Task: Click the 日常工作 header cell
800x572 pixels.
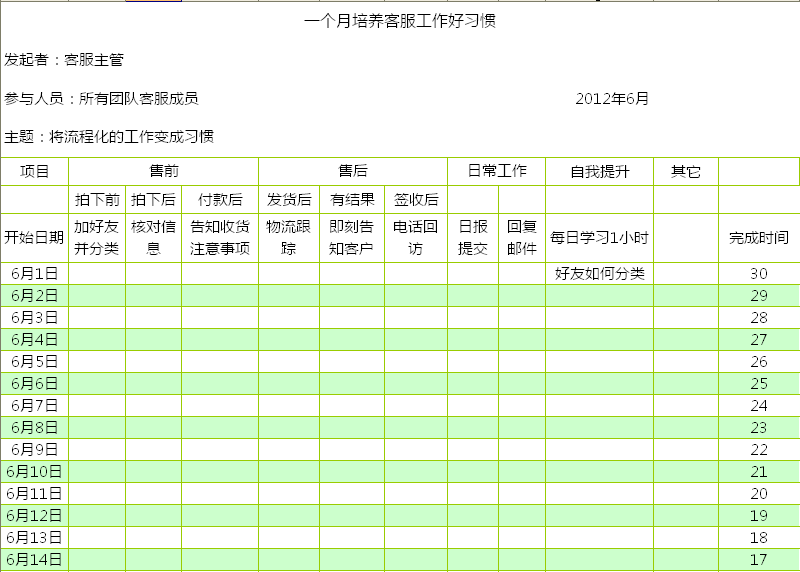Action: pos(496,171)
